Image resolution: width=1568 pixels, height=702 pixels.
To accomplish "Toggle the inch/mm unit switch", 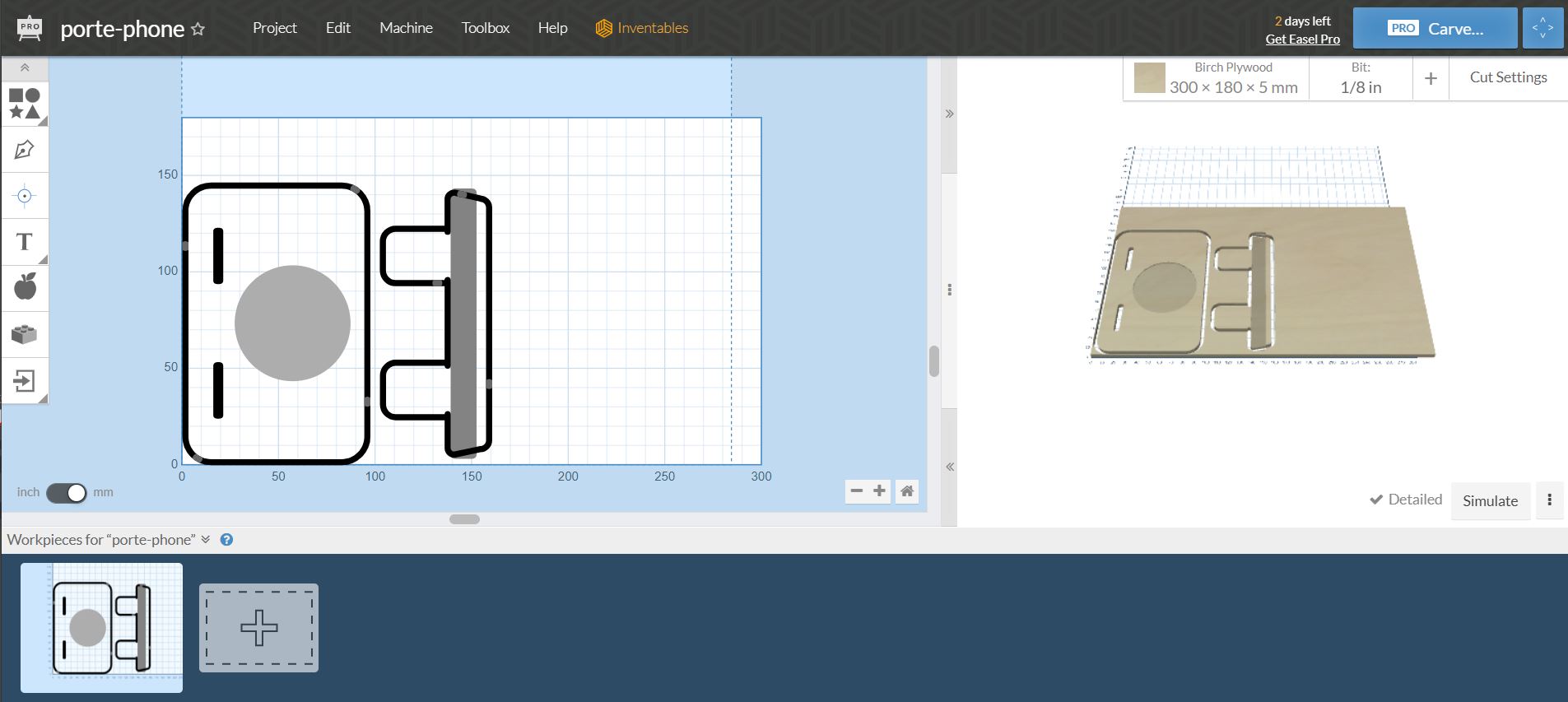I will (x=67, y=492).
